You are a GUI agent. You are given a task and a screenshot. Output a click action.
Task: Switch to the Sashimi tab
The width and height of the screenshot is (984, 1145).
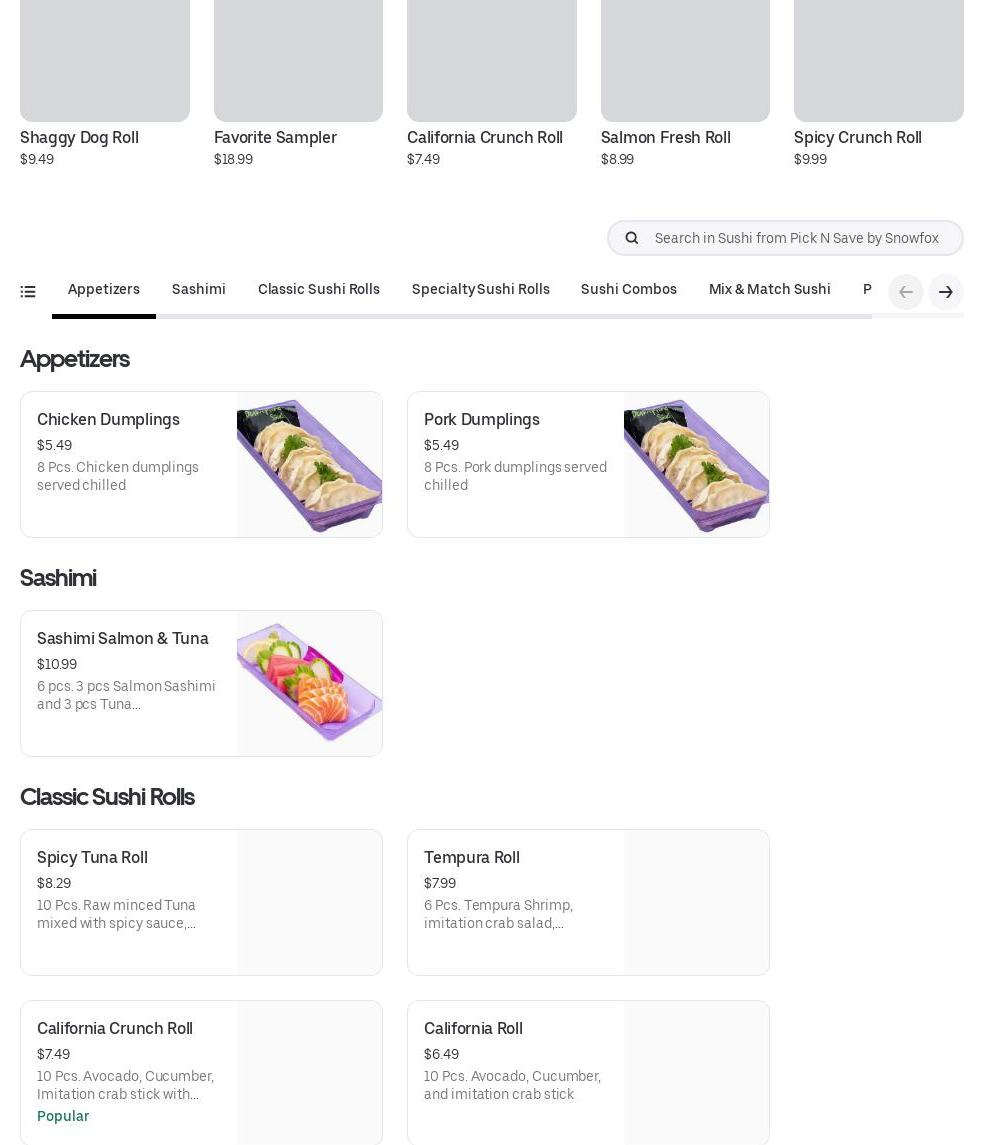[198, 290]
